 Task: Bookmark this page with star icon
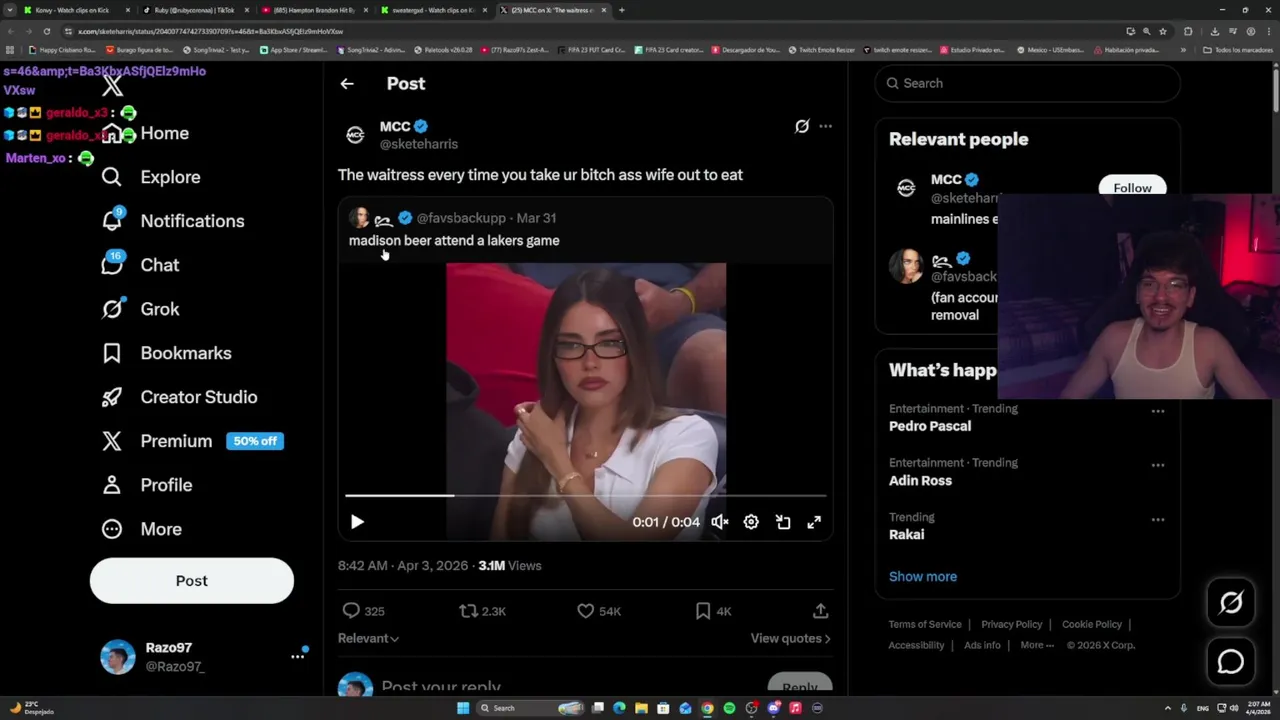[x=1163, y=31]
